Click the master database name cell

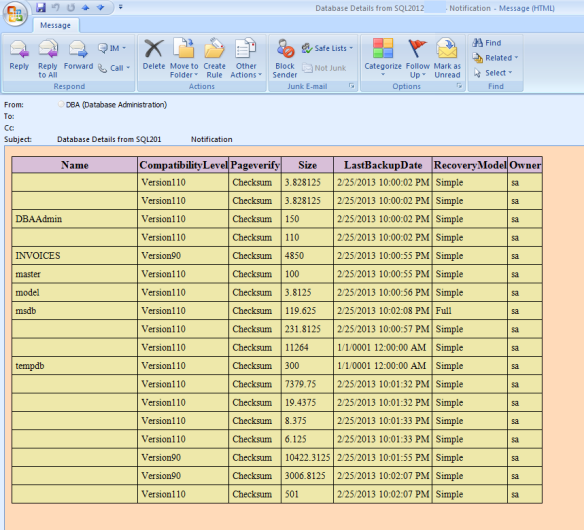tap(74, 274)
